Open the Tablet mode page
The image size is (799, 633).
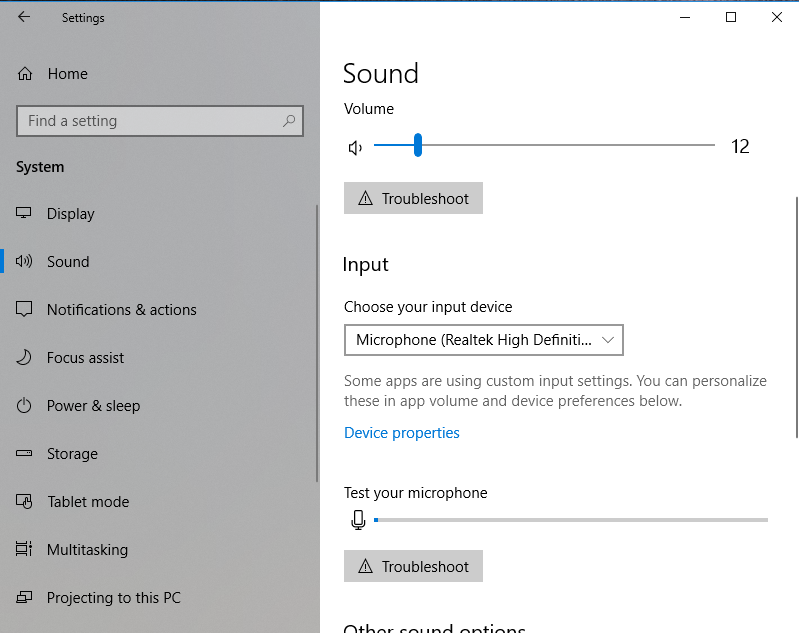(x=88, y=502)
